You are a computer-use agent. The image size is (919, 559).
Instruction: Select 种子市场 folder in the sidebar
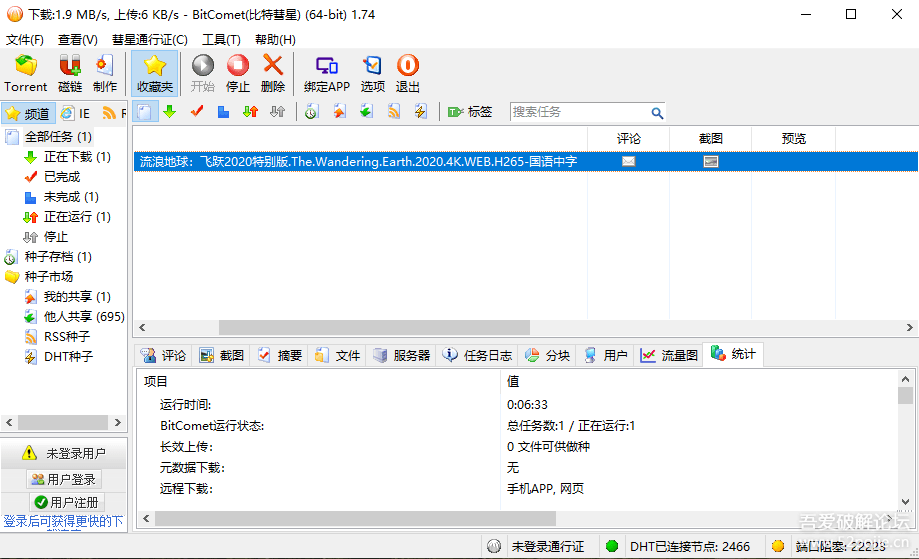point(49,277)
